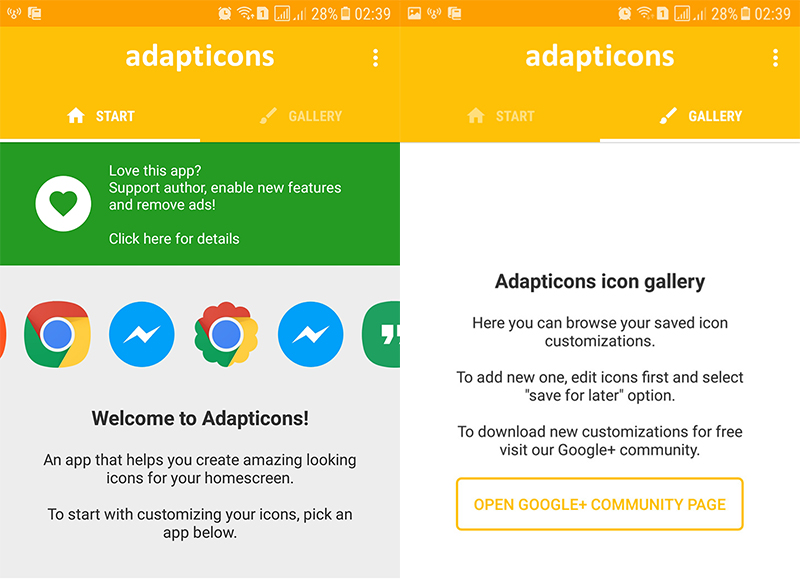Image resolution: width=800 pixels, height=580 pixels.
Task: Pick the first Messenger icon
Action: click(142, 334)
